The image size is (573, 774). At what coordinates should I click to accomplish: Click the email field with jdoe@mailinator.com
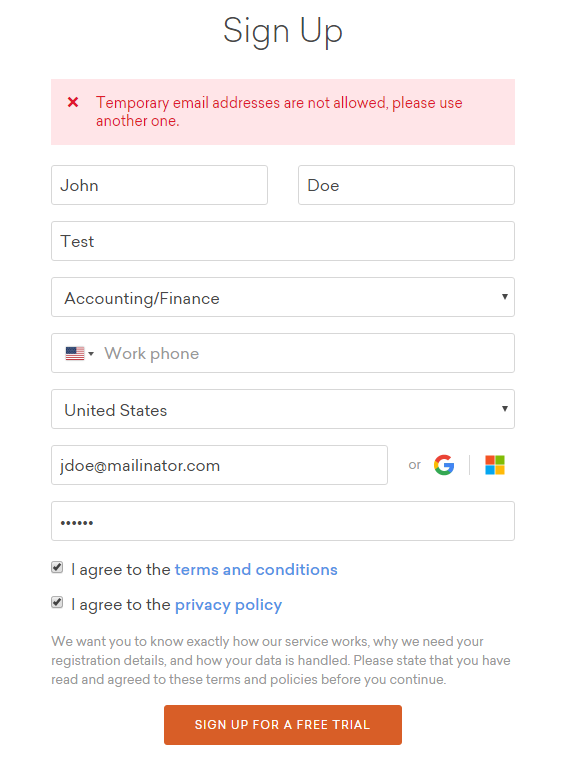pyautogui.click(x=219, y=465)
